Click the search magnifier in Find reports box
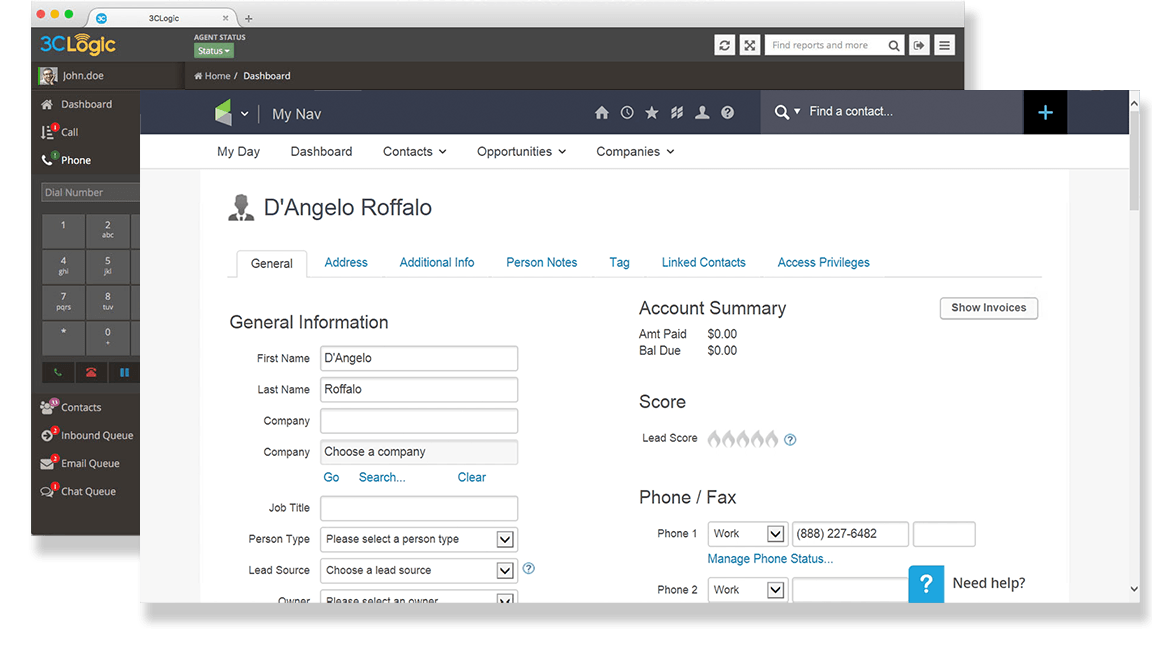The width and height of the screenshot is (1152, 654). [893, 46]
